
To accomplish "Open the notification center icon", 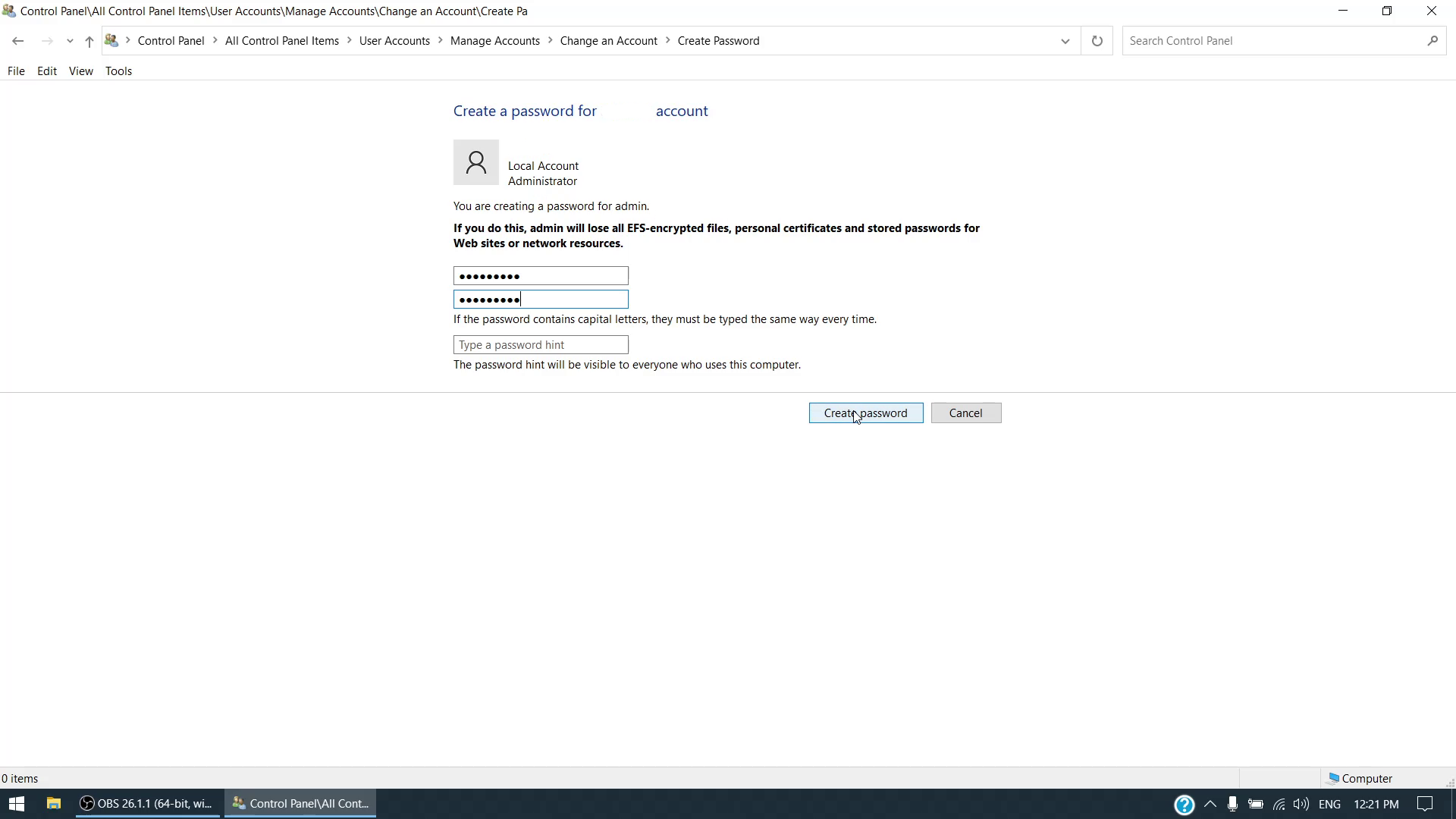I will (1426, 804).
